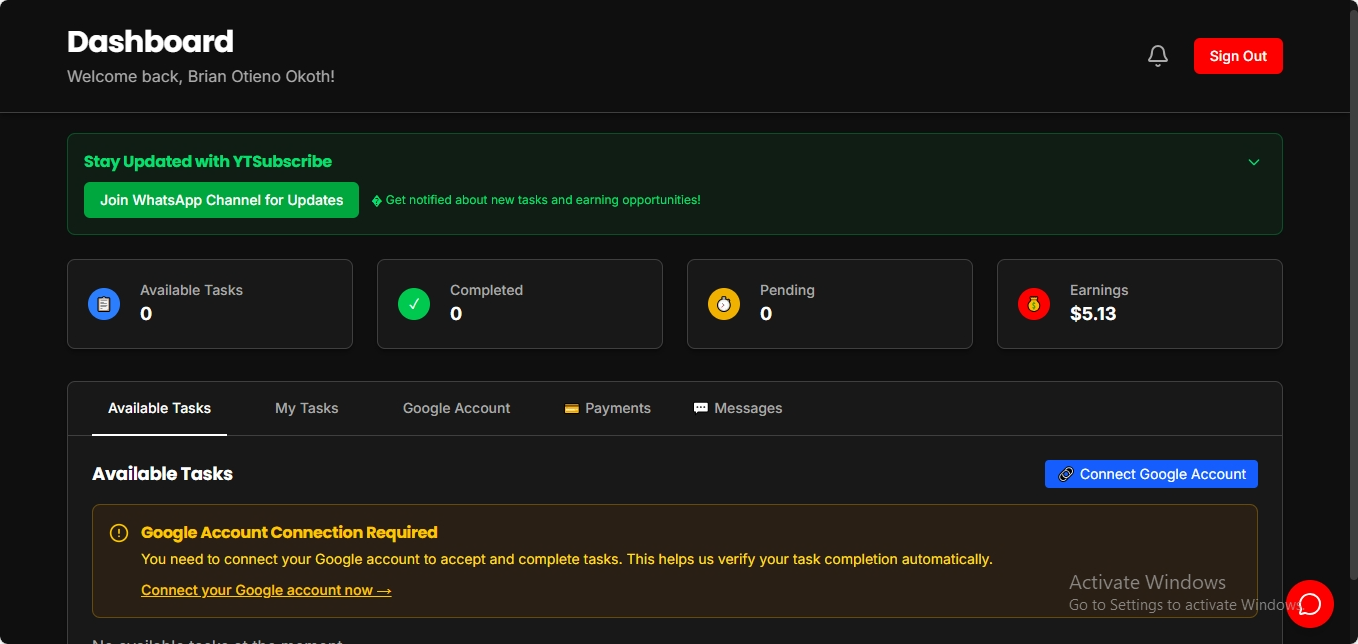Open the notification bell
The image size is (1358, 644).
[x=1157, y=56]
